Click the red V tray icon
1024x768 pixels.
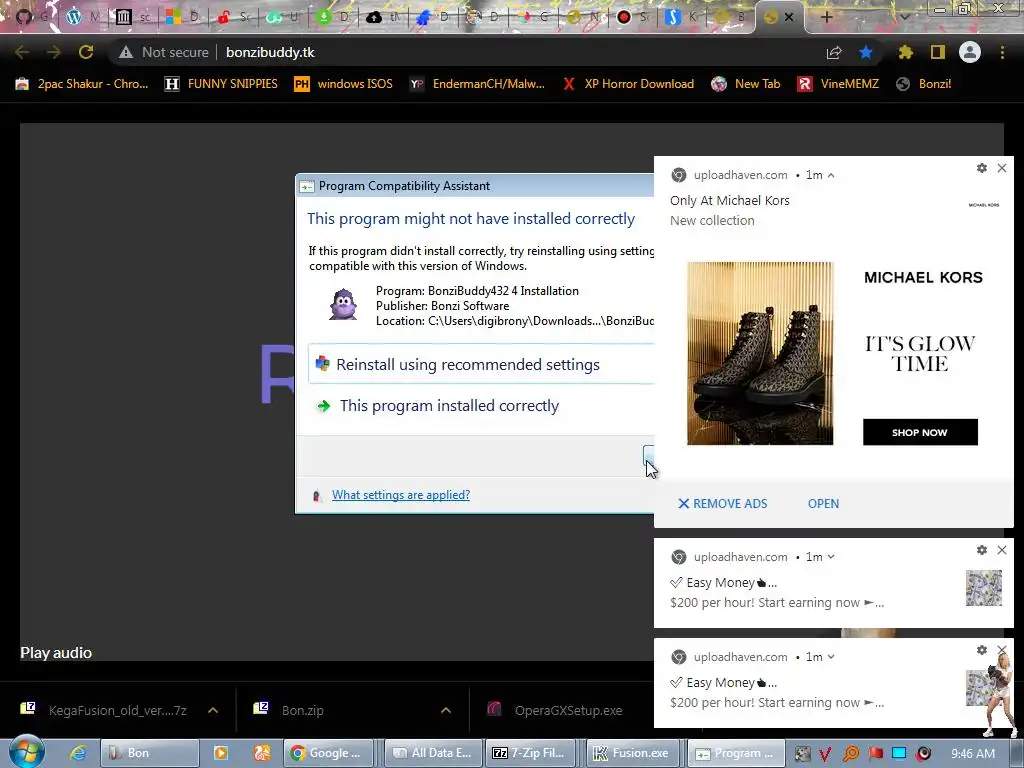[x=825, y=754]
